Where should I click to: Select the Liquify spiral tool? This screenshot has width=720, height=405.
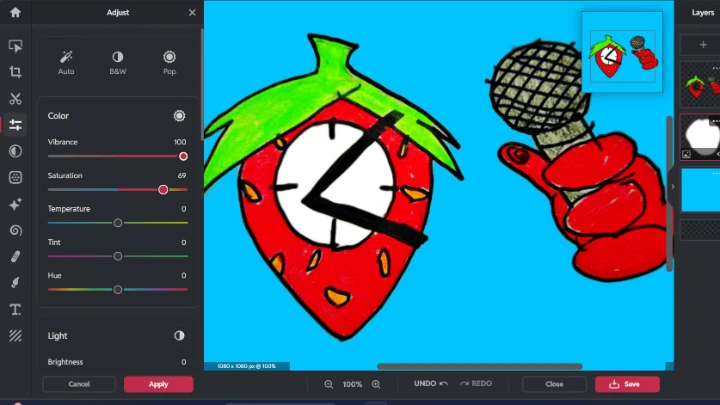click(x=15, y=230)
